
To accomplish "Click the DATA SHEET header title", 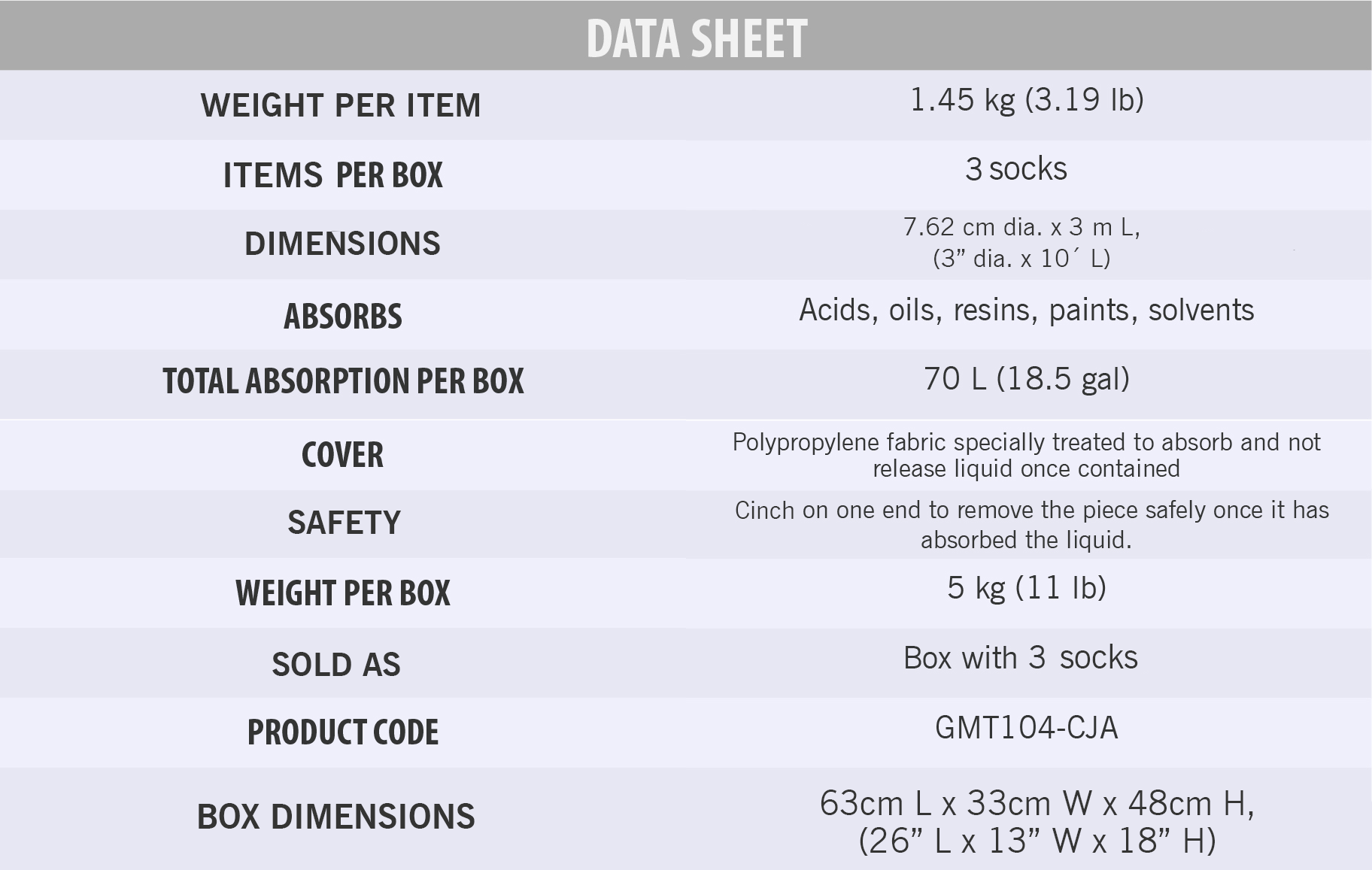I will (x=697, y=38).
